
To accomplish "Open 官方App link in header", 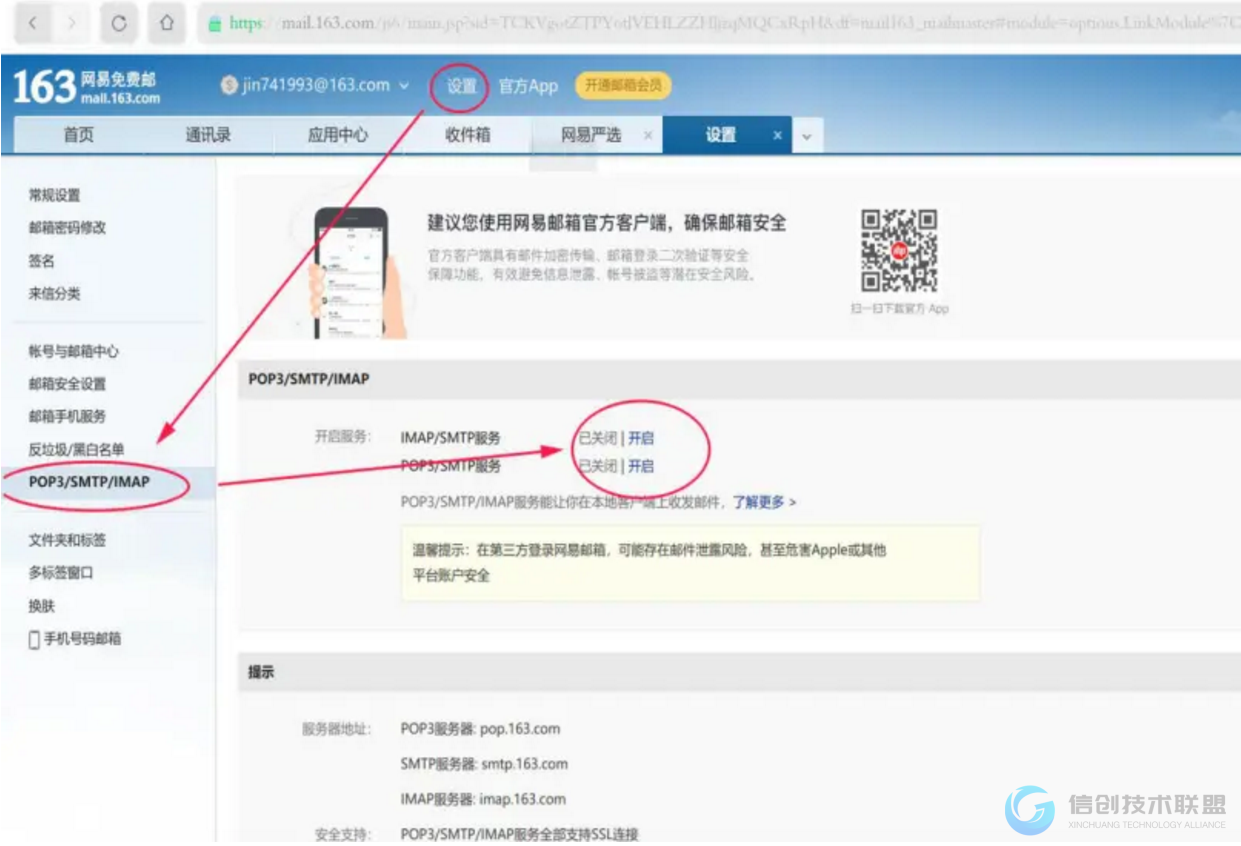I will coord(528,86).
